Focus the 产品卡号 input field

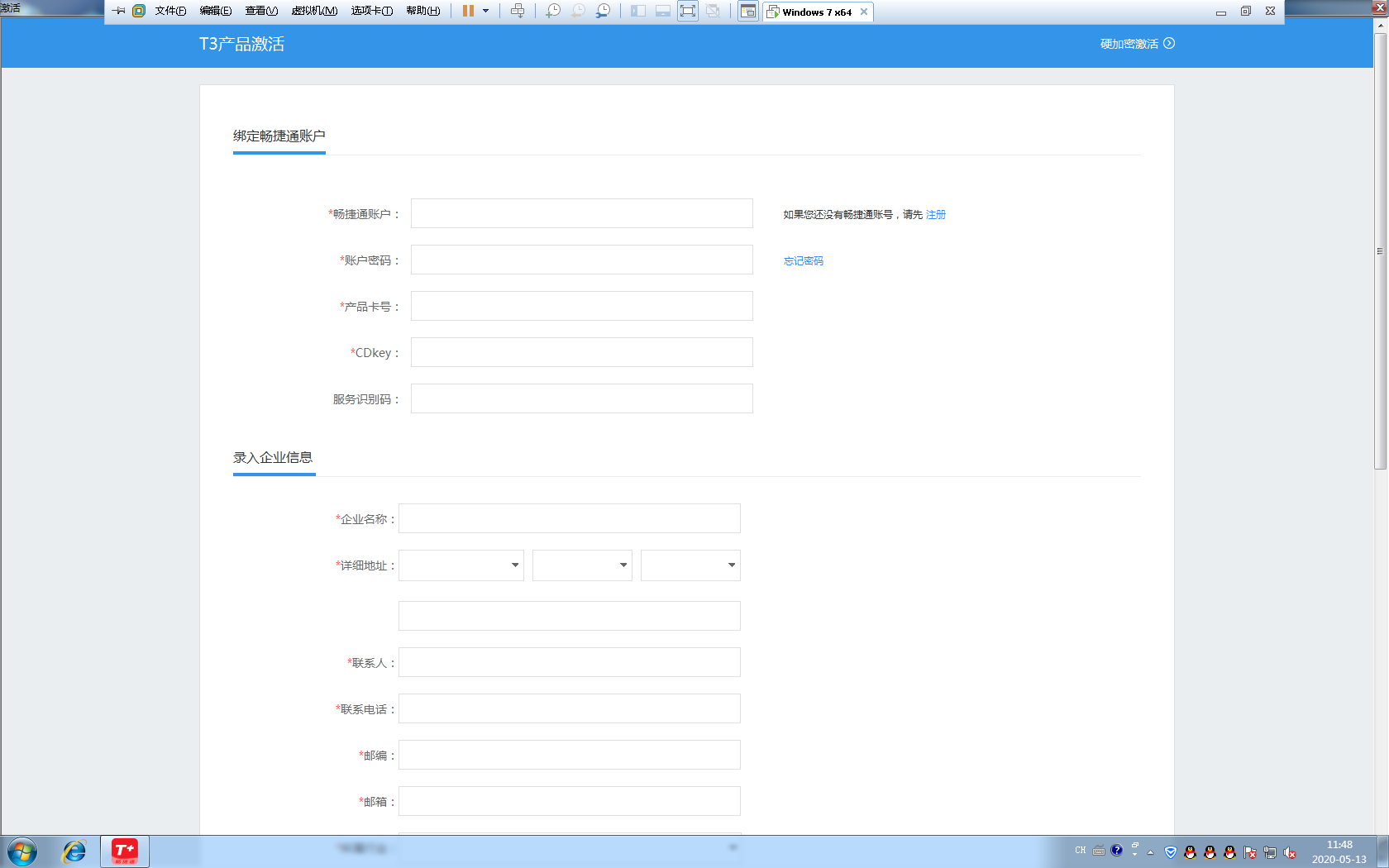coord(582,306)
